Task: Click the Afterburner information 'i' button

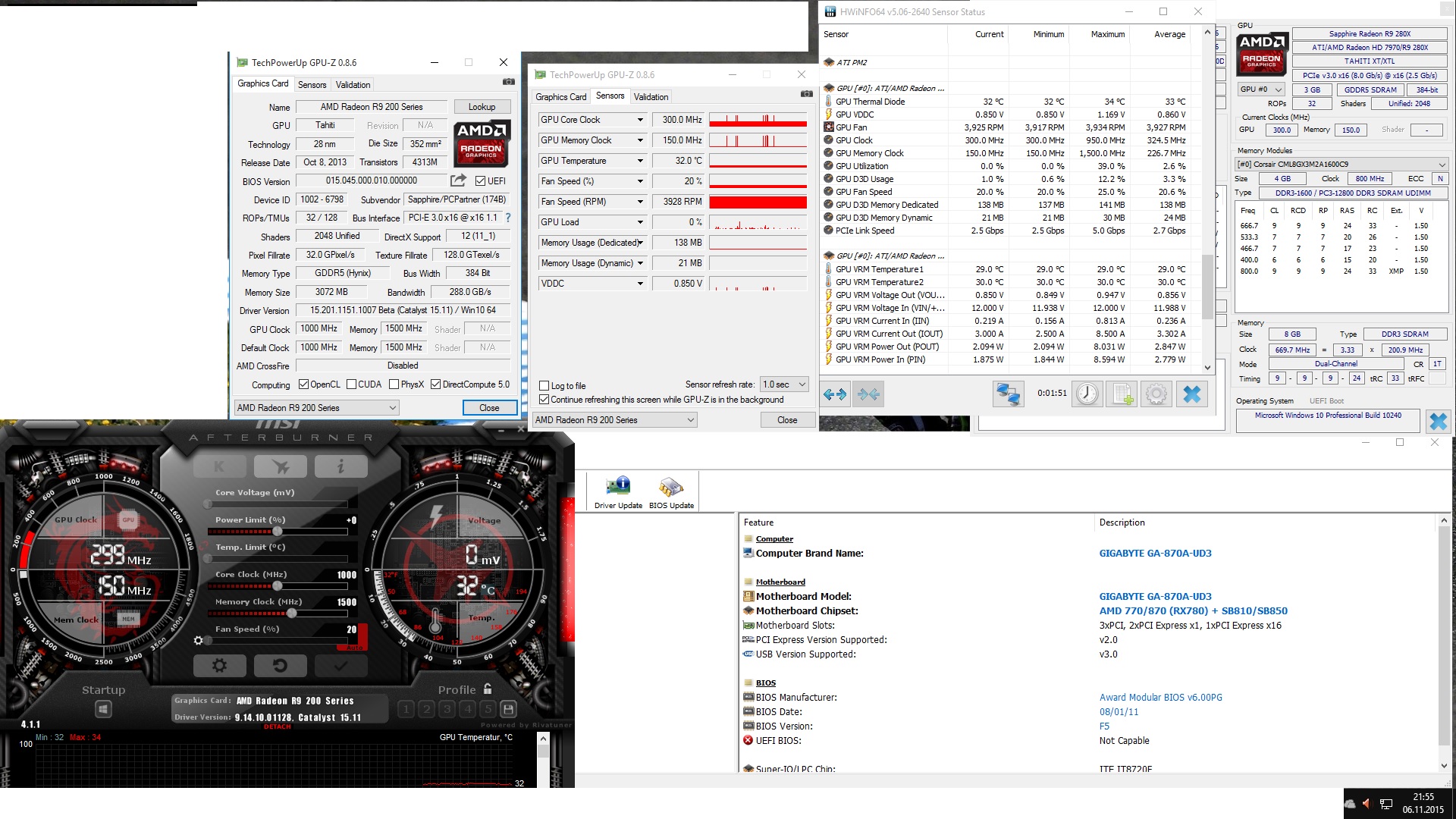Action: pyautogui.click(x=340, y=466)
